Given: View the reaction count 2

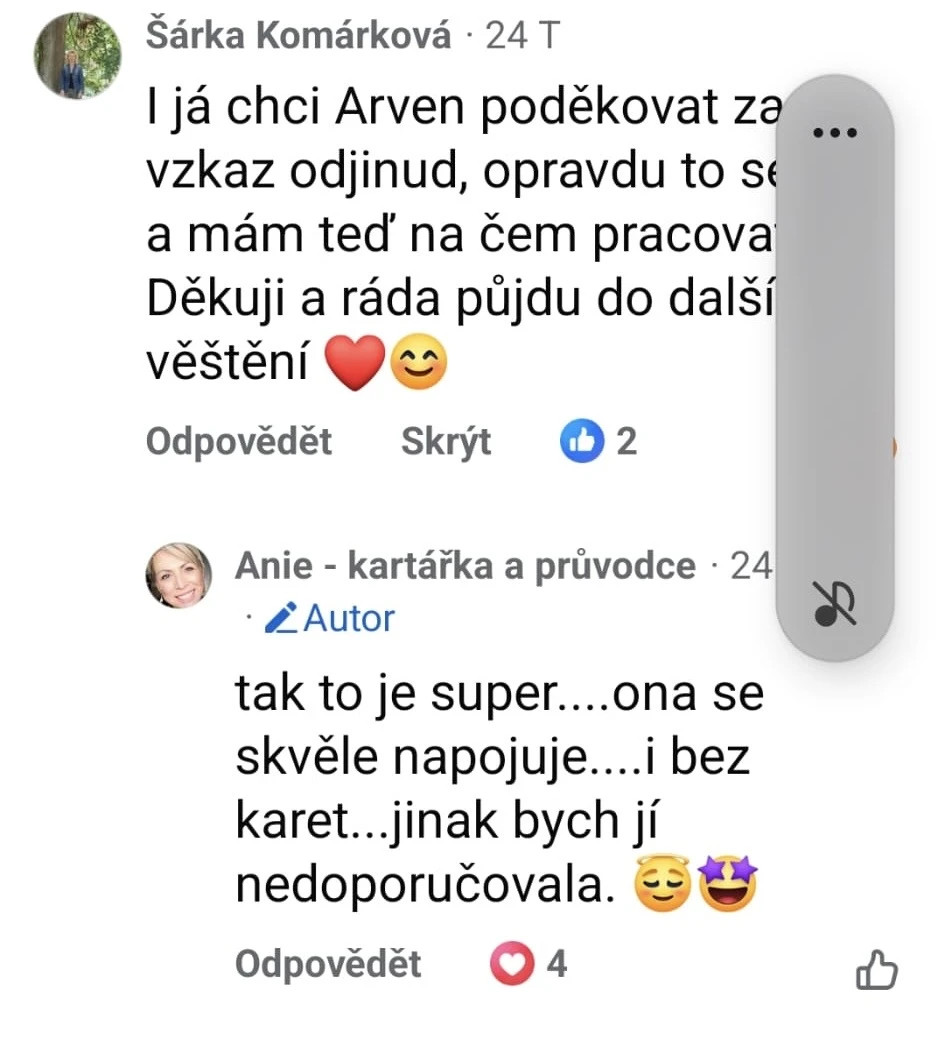Looking at the screenshot, I should [627, 442].
